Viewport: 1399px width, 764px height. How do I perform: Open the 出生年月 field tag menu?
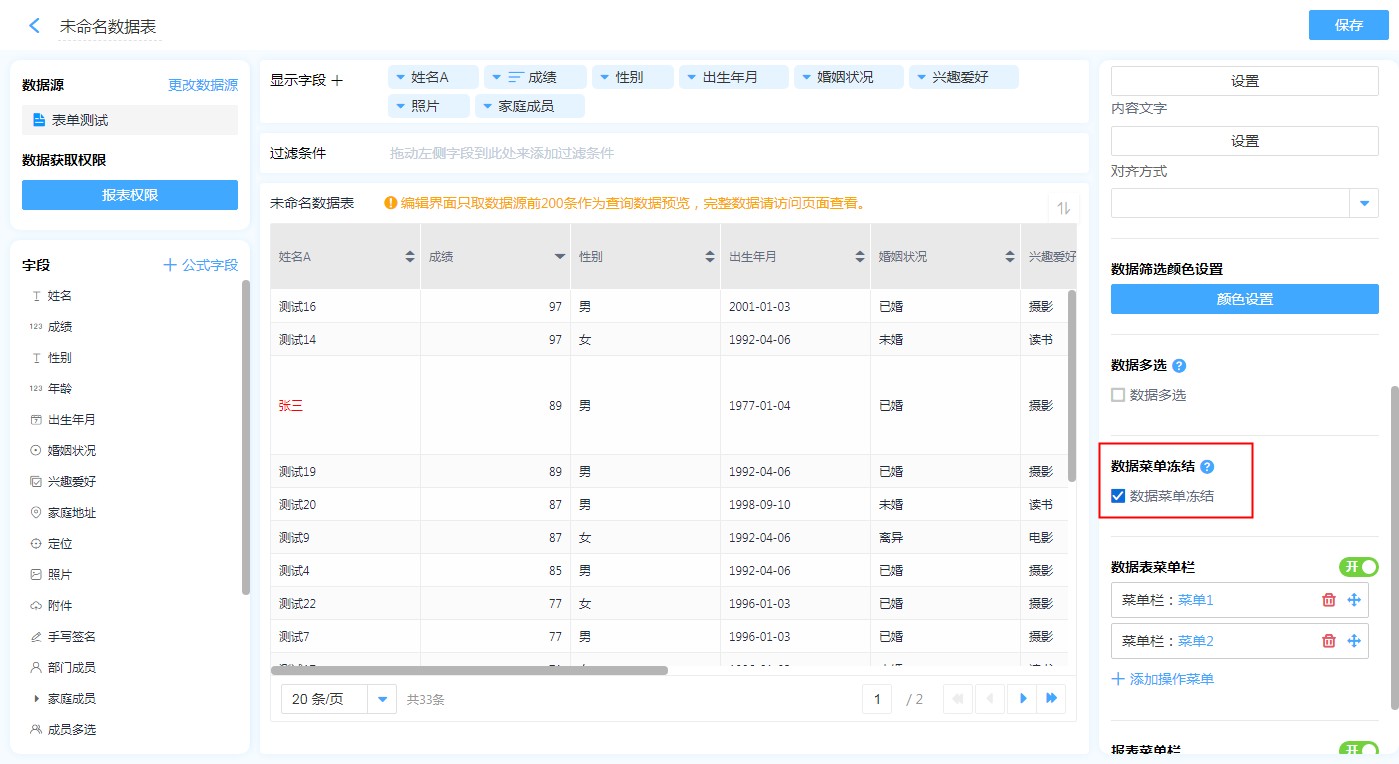tap(690, 77)
